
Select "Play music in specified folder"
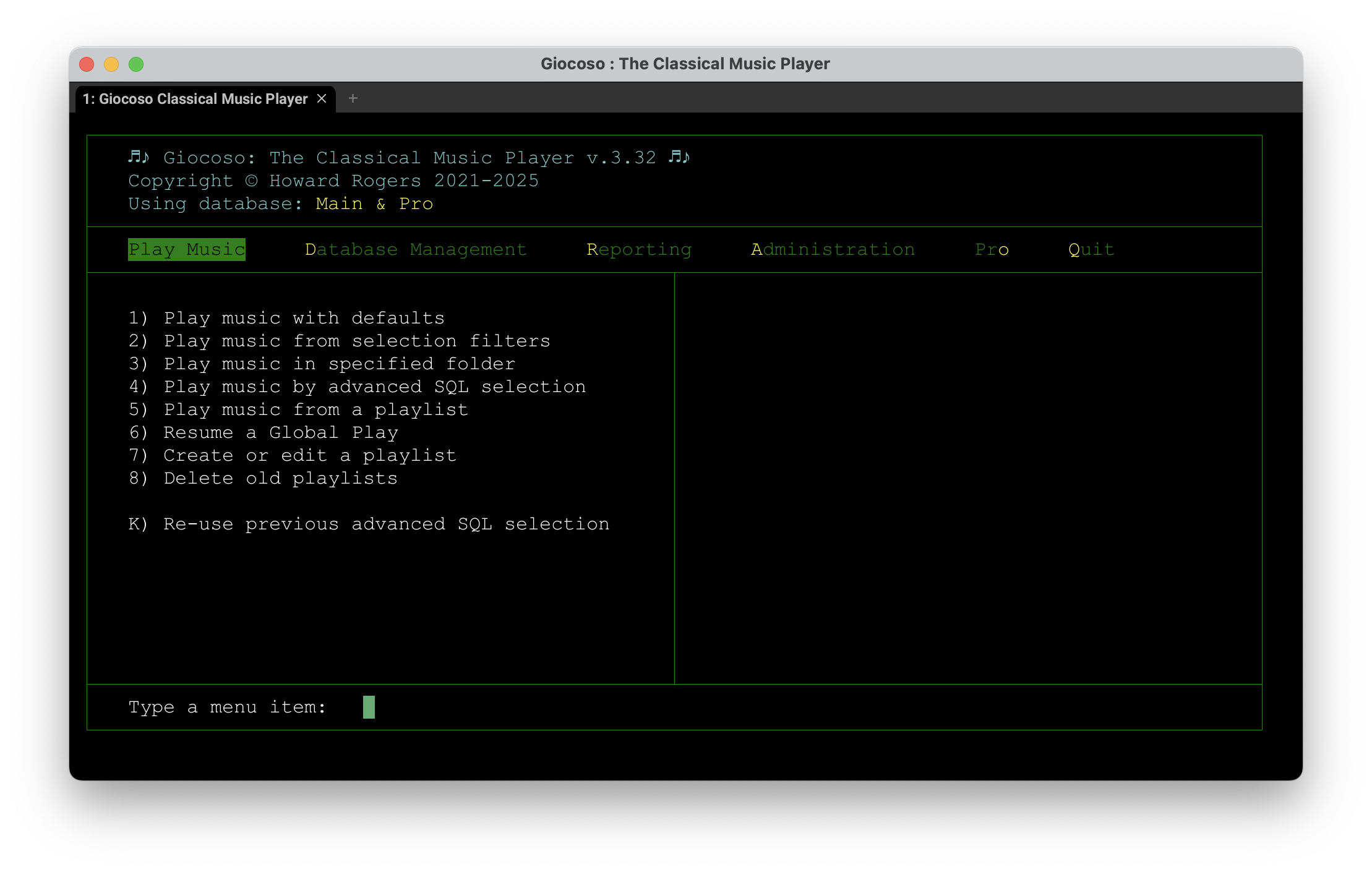[322, 364]
